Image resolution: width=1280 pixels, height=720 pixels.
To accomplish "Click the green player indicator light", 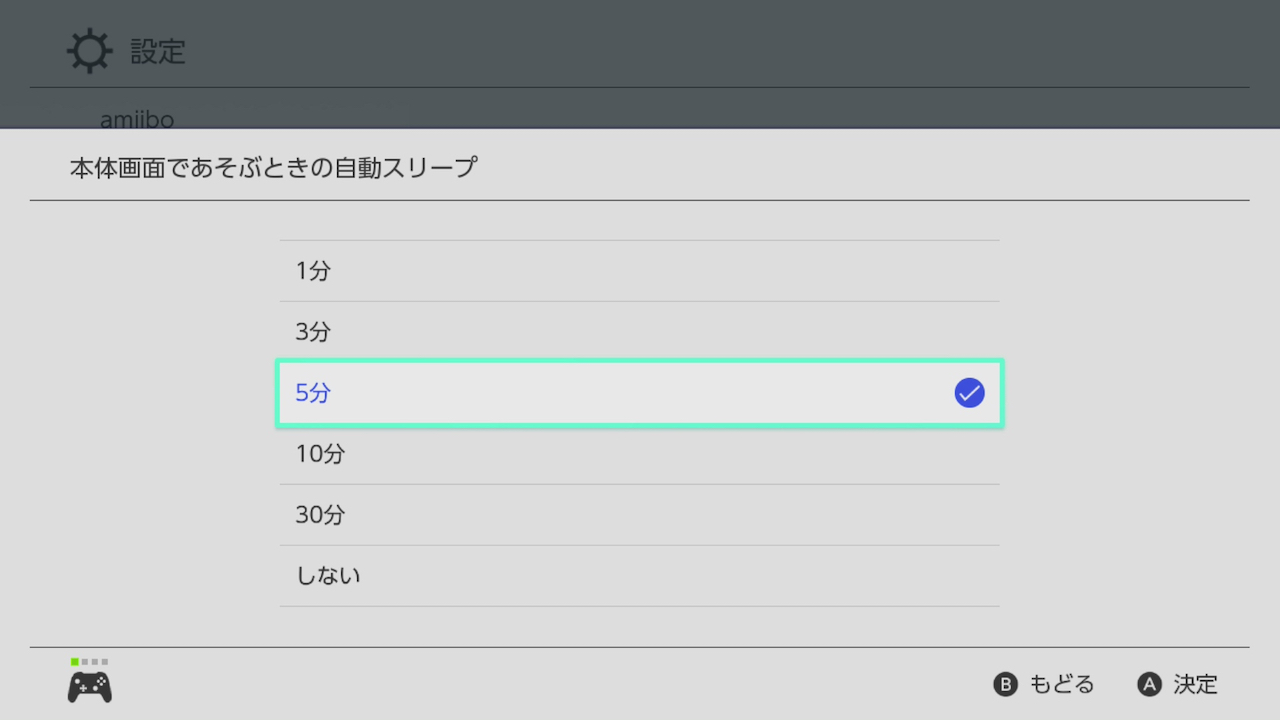I will (x=75, y=662).
